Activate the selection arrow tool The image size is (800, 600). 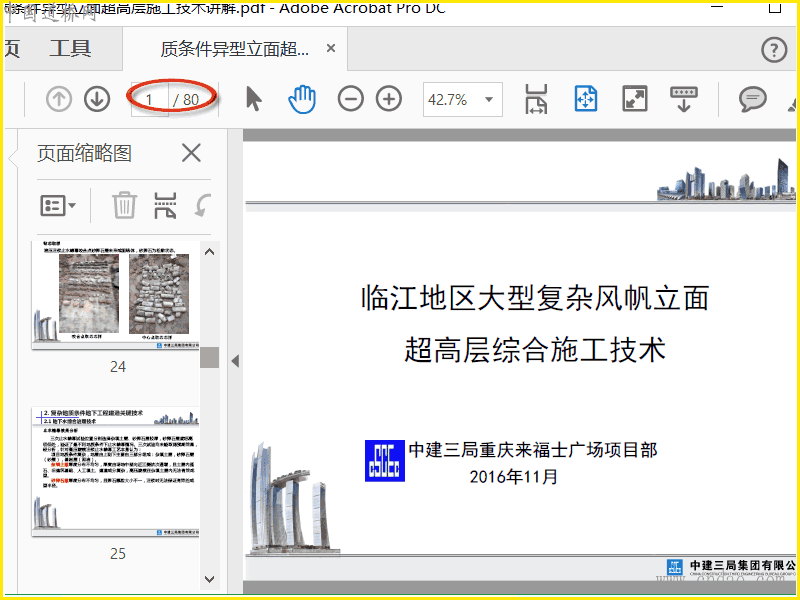[254, 99]
